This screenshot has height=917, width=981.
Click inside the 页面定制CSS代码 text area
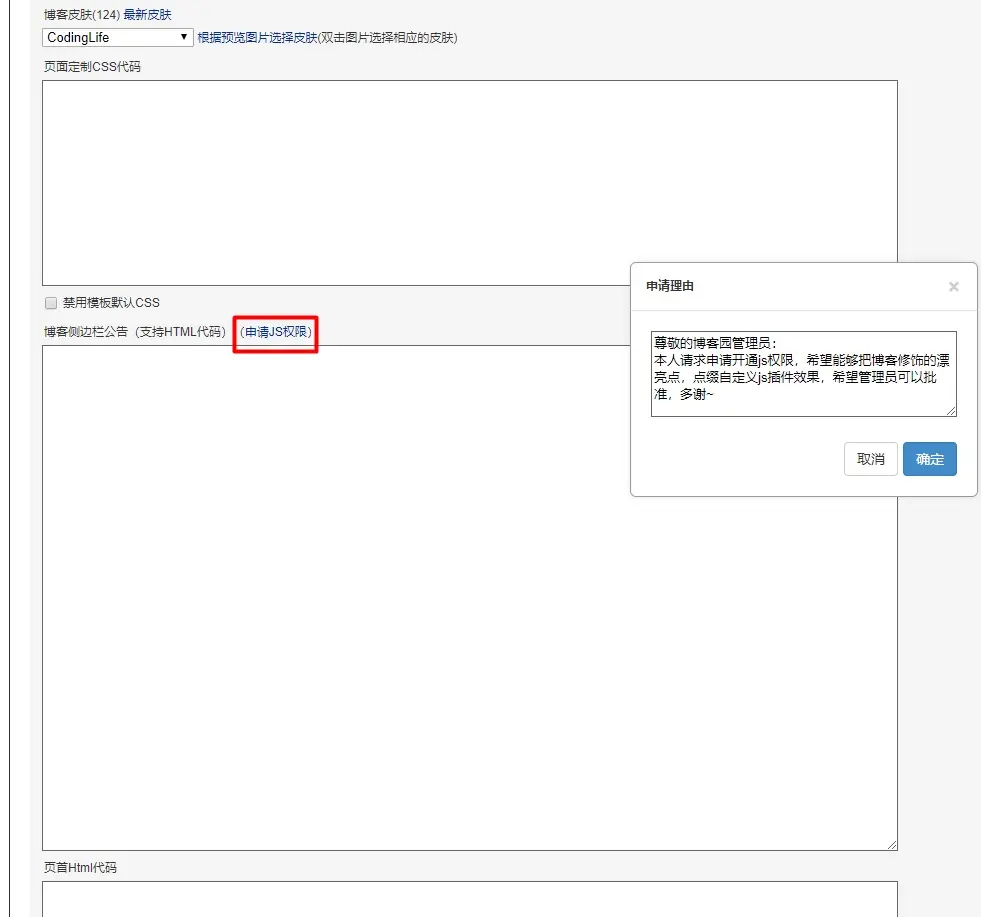click(x=400, y=180)
